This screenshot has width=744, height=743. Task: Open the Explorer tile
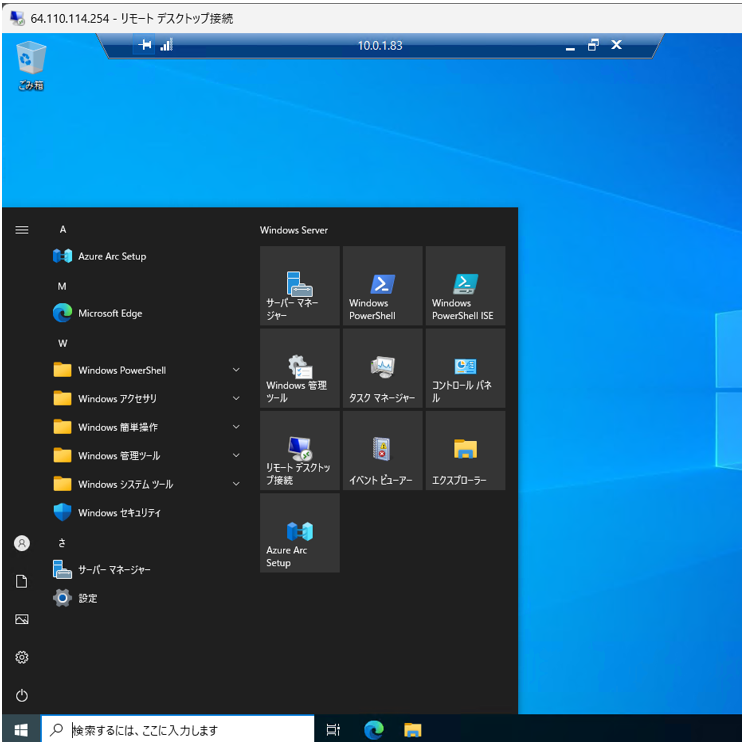tap(465, 451)
